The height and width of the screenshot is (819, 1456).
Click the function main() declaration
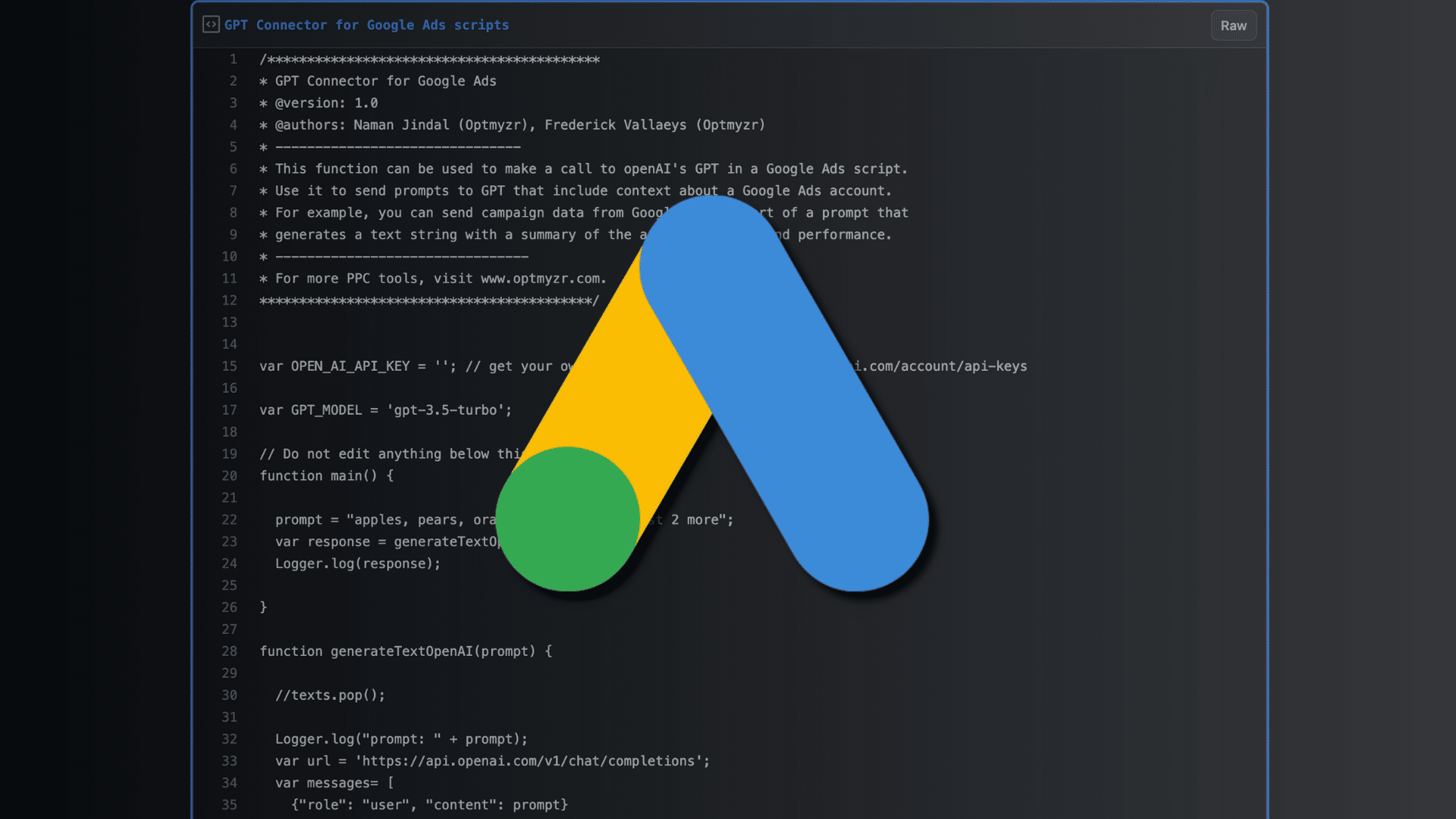pyautogui.click(x=326, y=475)
